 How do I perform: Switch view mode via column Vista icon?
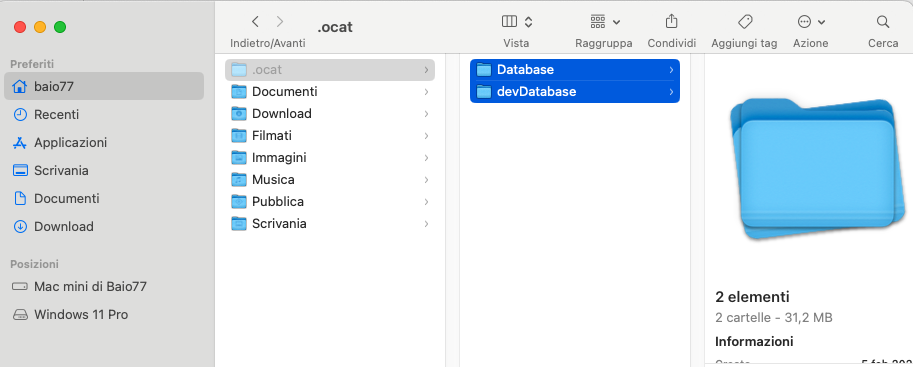point(509,22)
